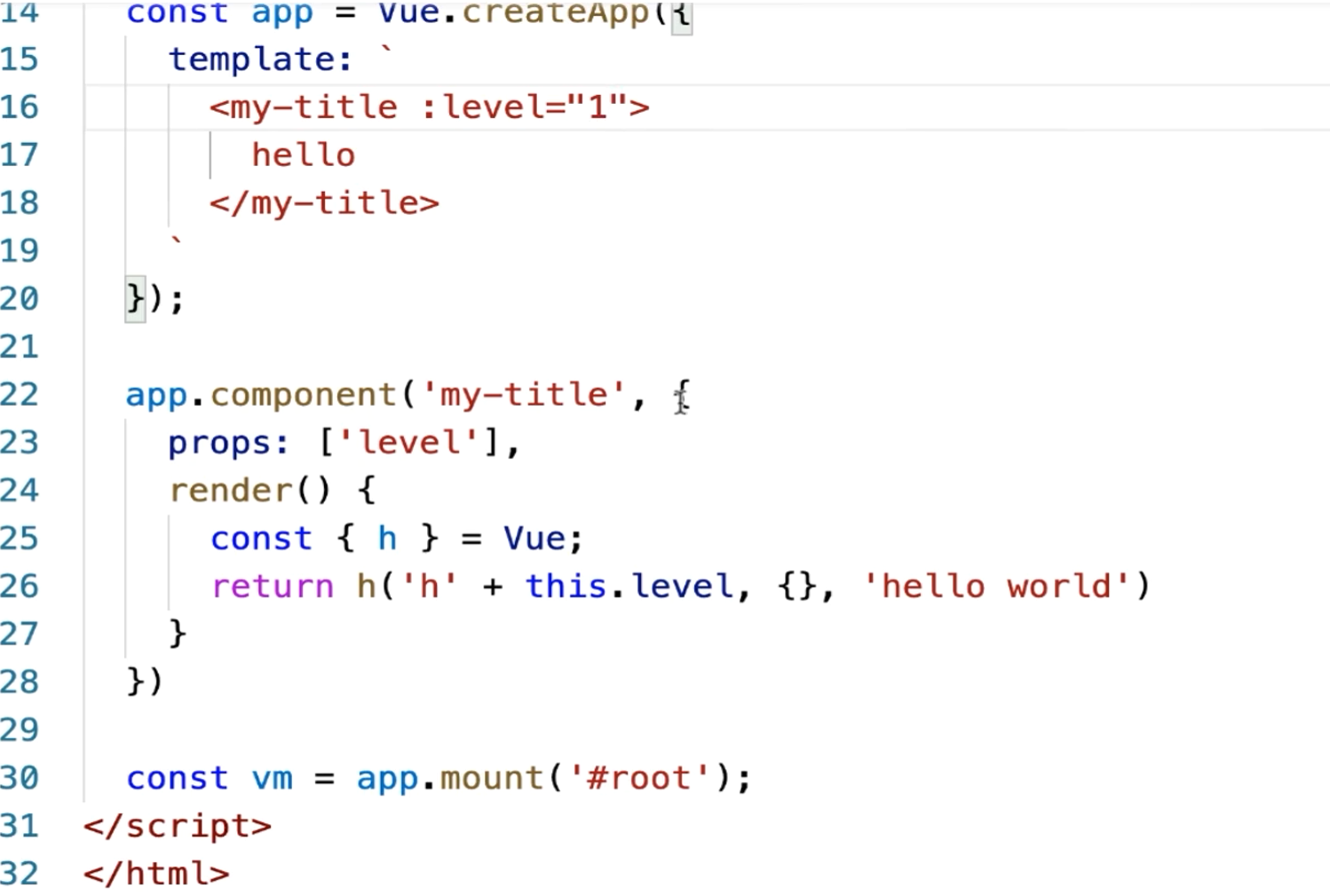Click the 'level' string in props array
Screen dimensions: 1330x896
point(408,442)
